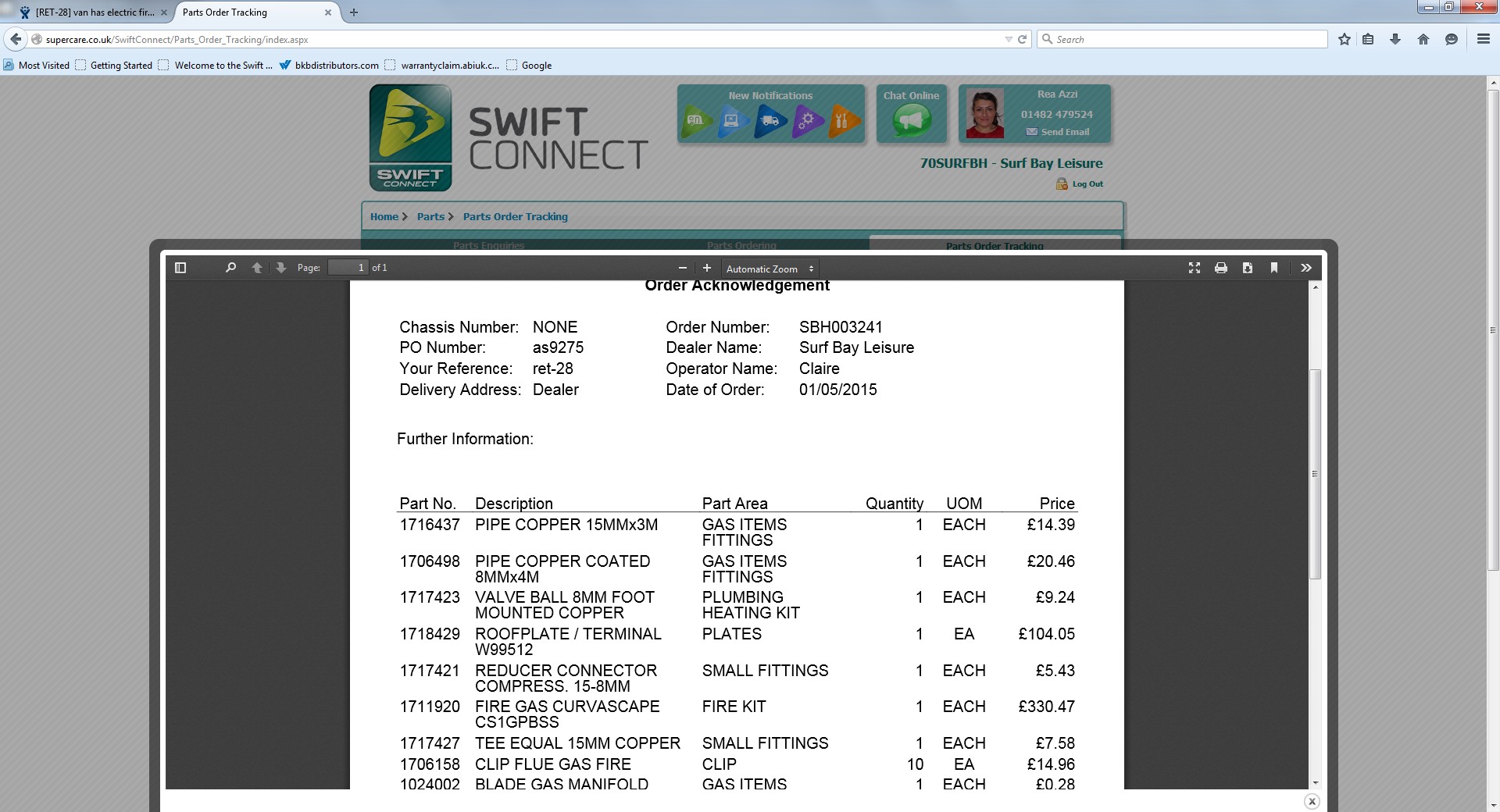Click the FIRE GAS CURVASCAPE description
Screen dimensions: 1500x812
coord(567,714)
